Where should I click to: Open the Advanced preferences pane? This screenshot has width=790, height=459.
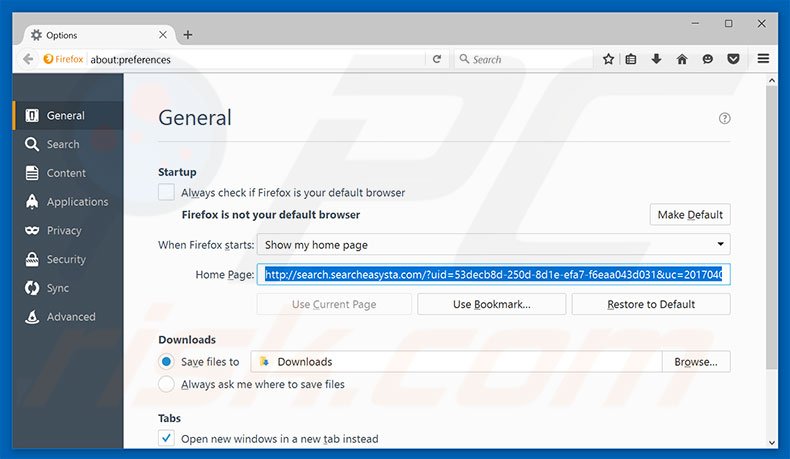68,316
